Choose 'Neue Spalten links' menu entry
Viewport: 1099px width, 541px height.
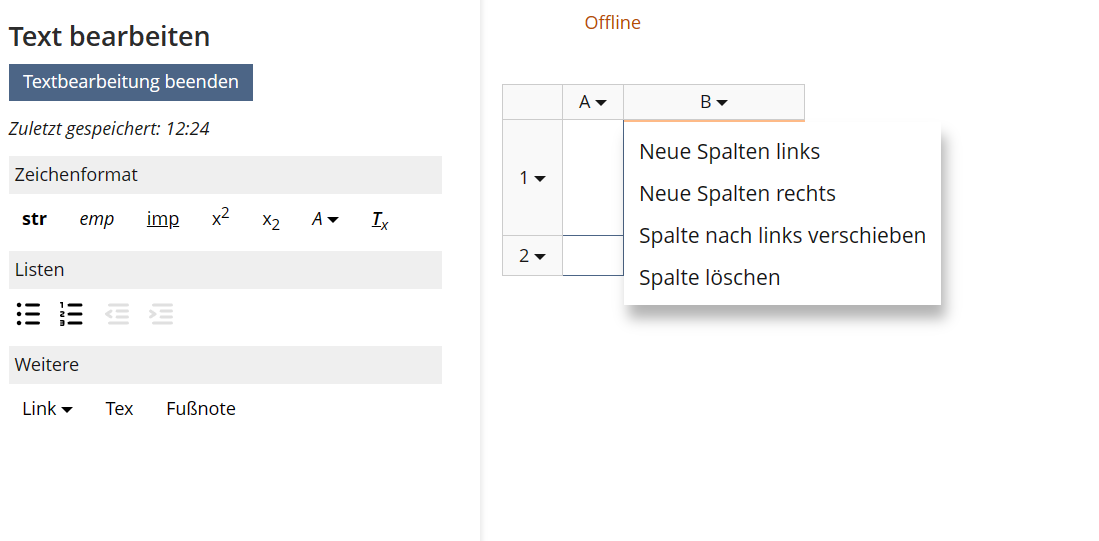click(729, 152)
